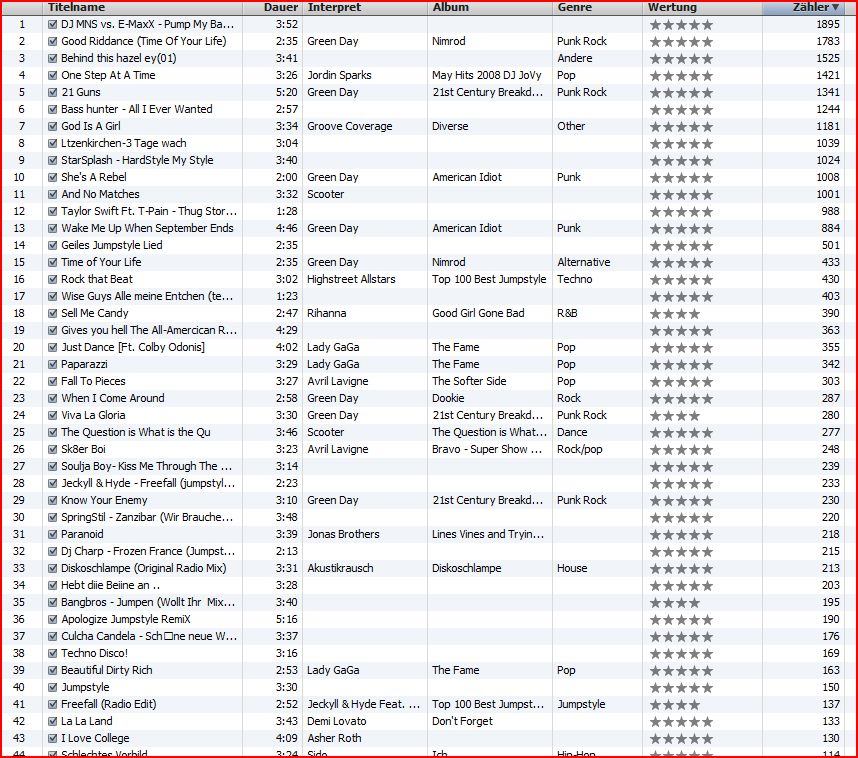Select the Ltzenkirchen-3 Tage wach track
Viewport: 858px width, 758px height.
pos(124,143)
